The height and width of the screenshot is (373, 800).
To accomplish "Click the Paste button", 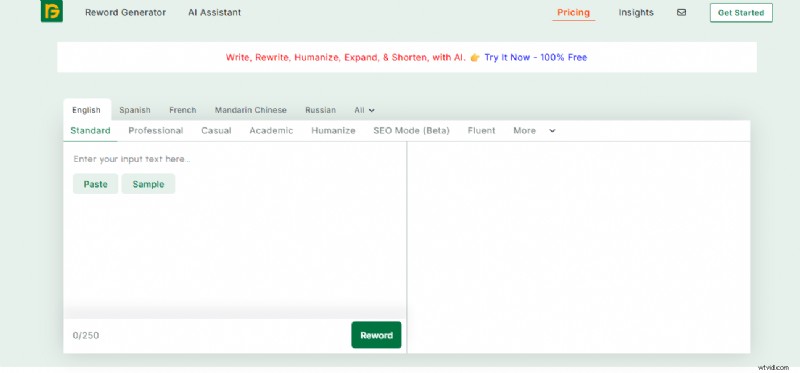I will (95, 184).
